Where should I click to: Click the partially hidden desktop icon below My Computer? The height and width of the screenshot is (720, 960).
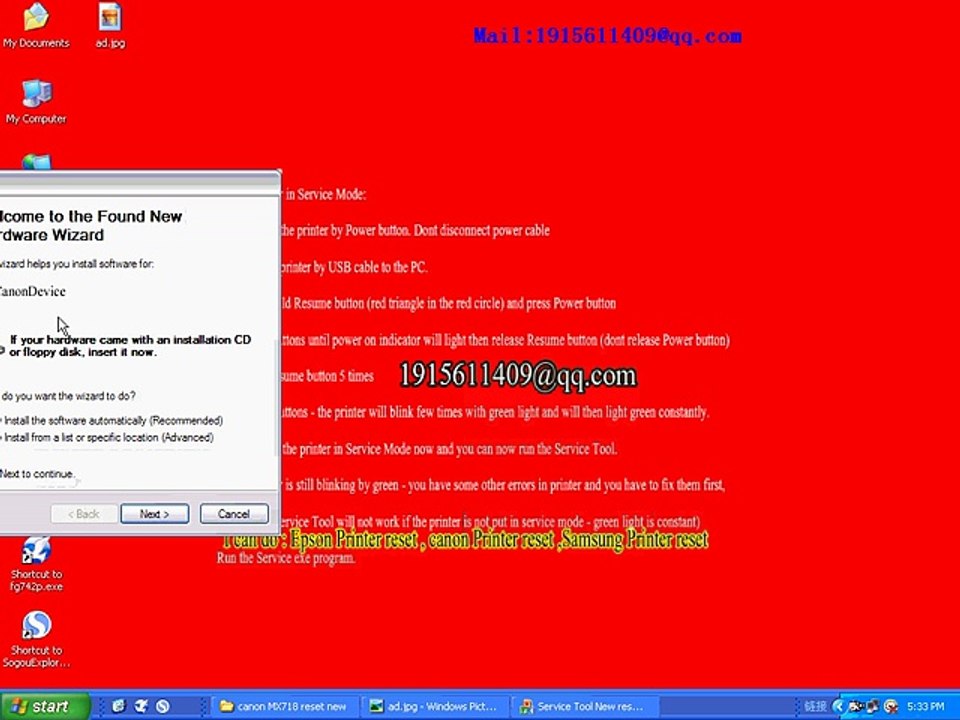pyautogui.click(x=36, y=162)
